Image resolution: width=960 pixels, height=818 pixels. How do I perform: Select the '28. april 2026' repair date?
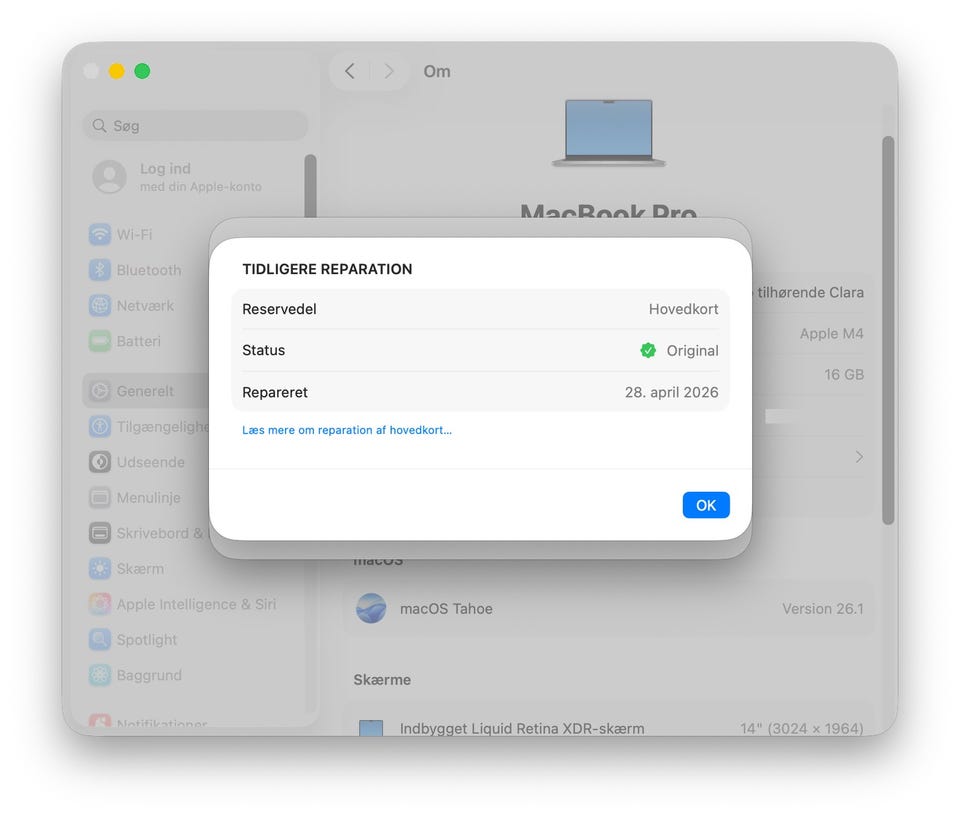point(672,392)
